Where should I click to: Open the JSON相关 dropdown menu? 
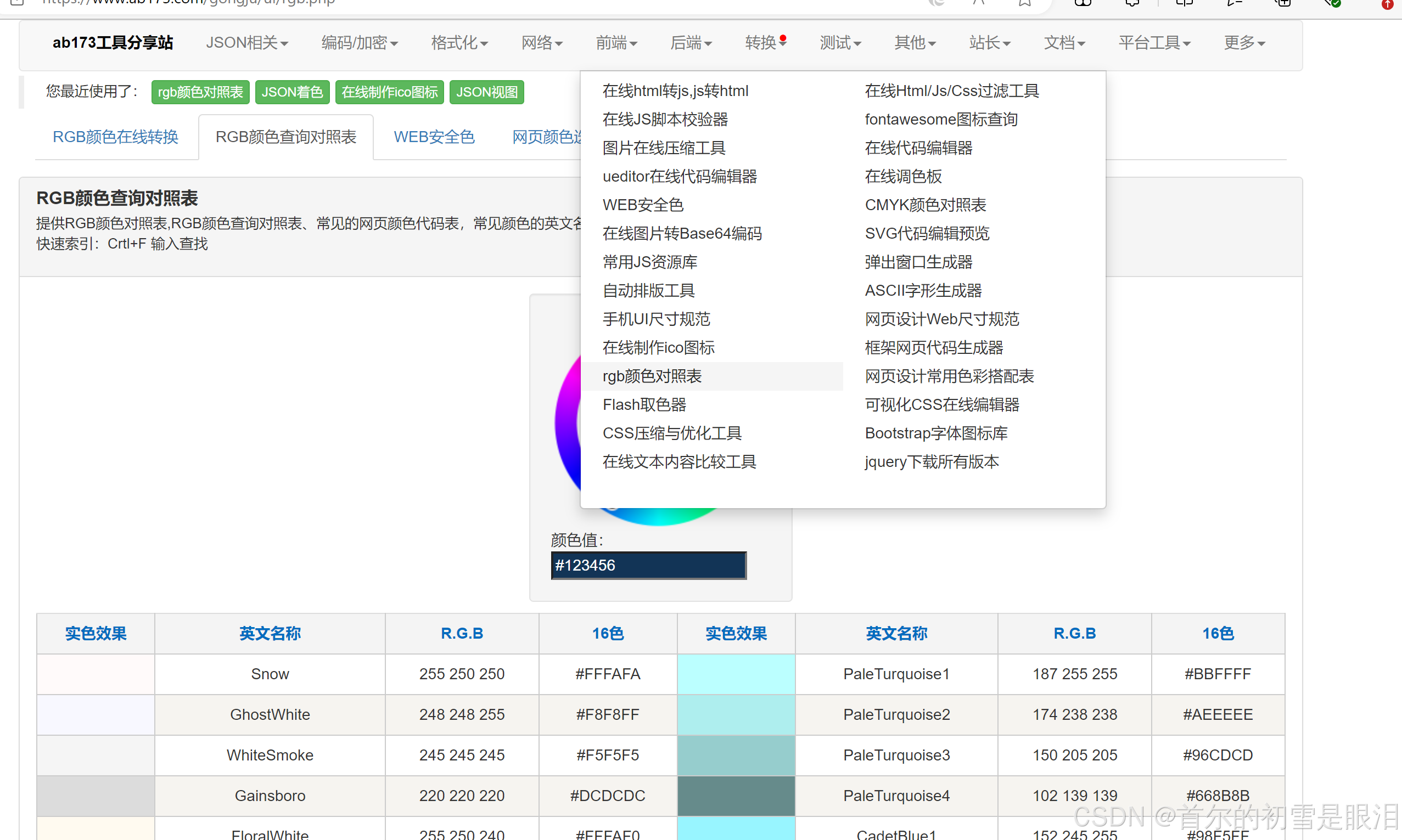[247, 42]
